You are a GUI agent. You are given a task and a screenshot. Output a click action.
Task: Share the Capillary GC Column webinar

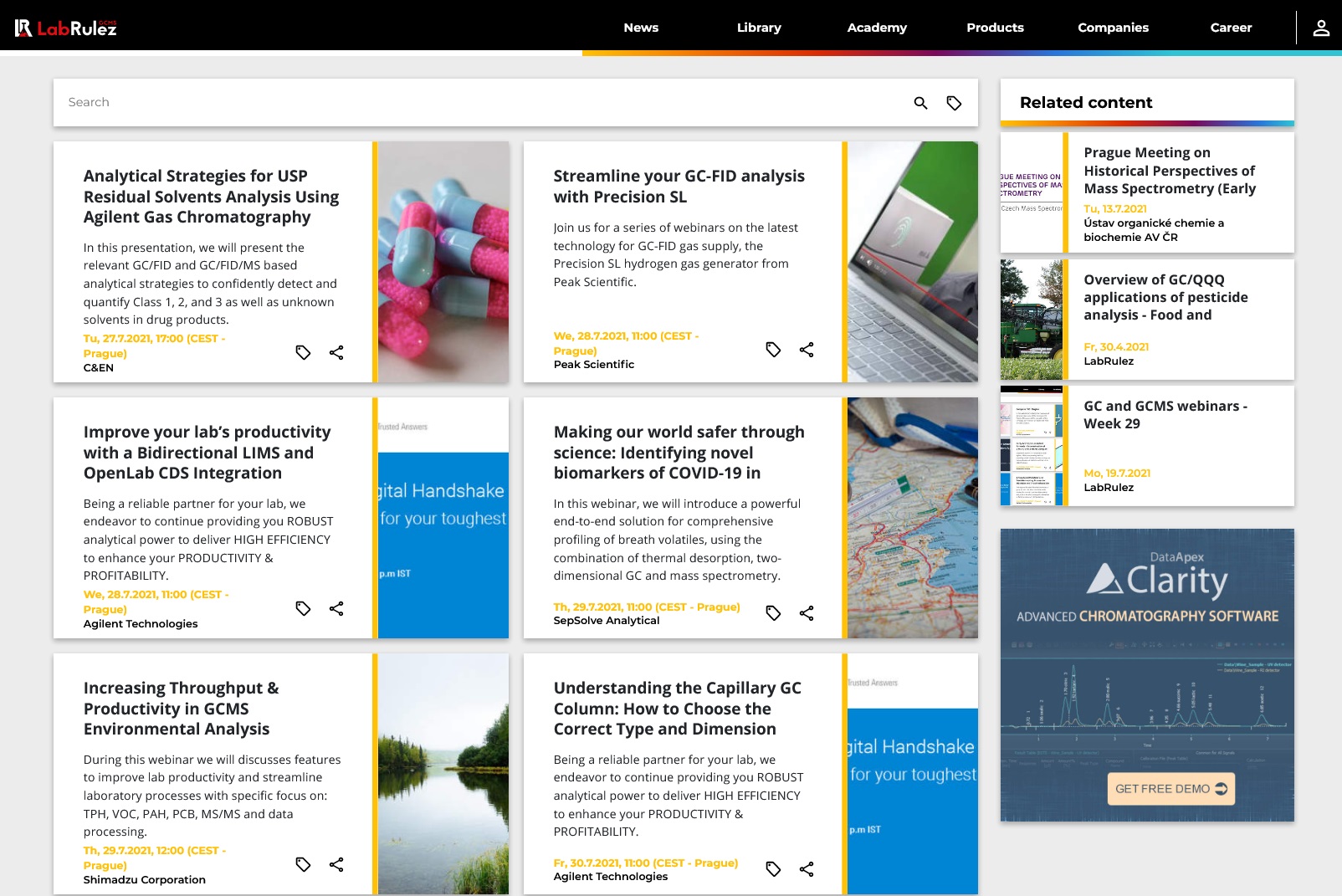point(807,869)
